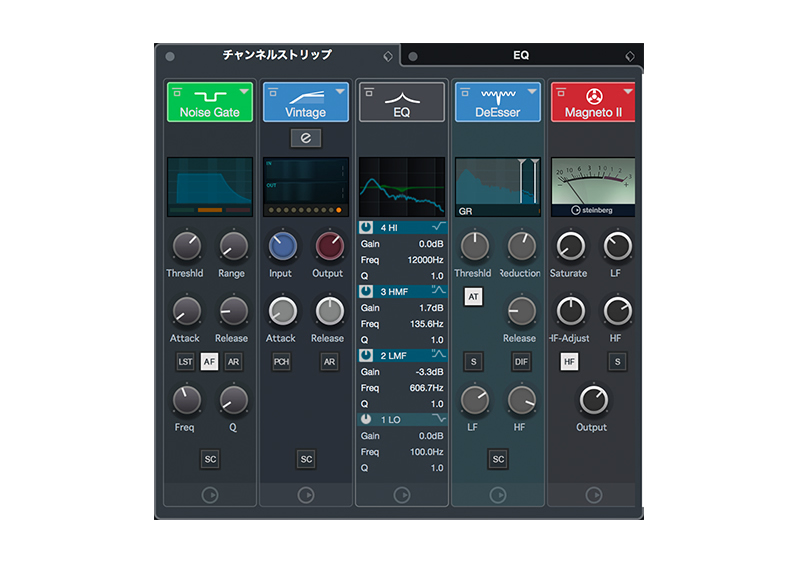800x561 pixels.
Task: Click the DeEsser GR spectrum display
Action: pyautogui.click(x=497, y=187)
